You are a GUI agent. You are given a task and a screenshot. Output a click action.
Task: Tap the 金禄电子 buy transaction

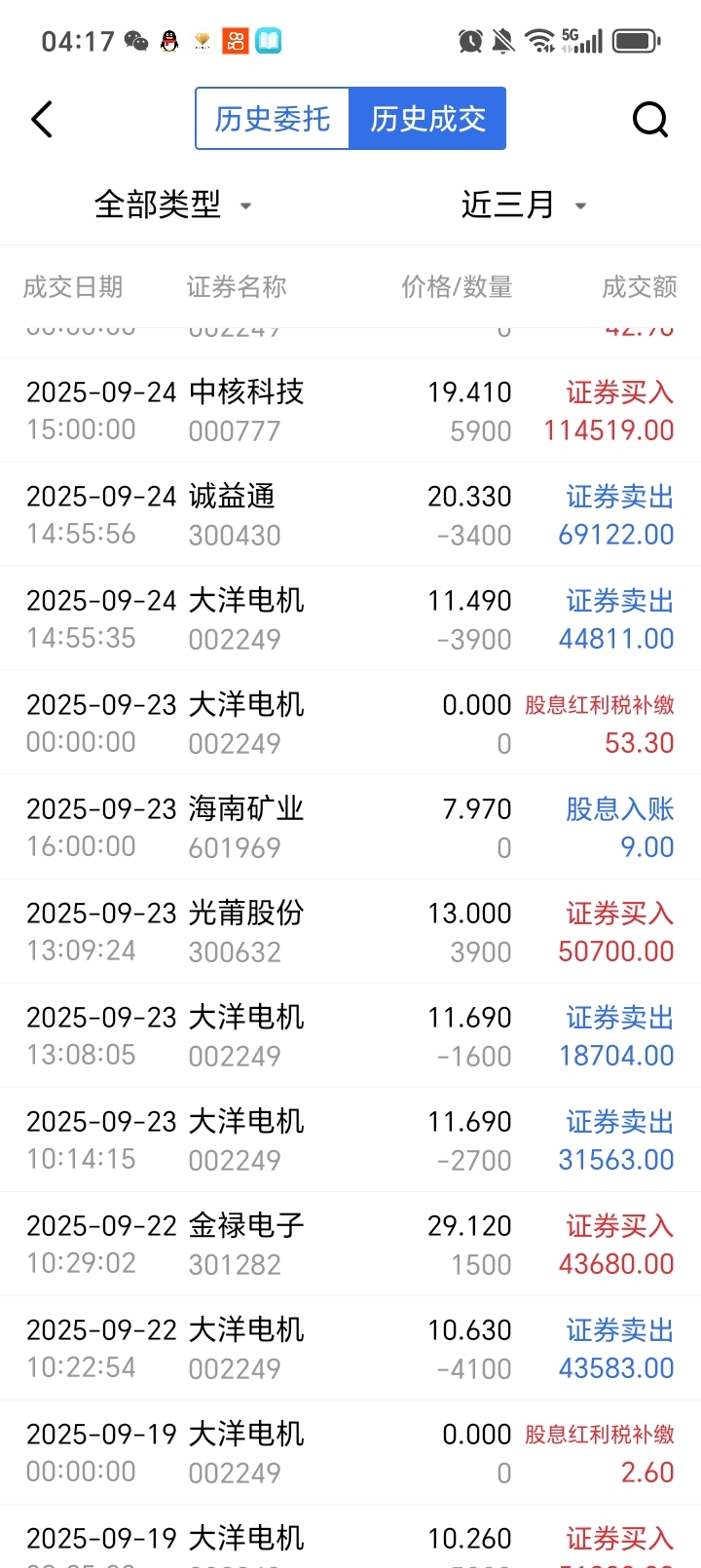click(350, 1244)
